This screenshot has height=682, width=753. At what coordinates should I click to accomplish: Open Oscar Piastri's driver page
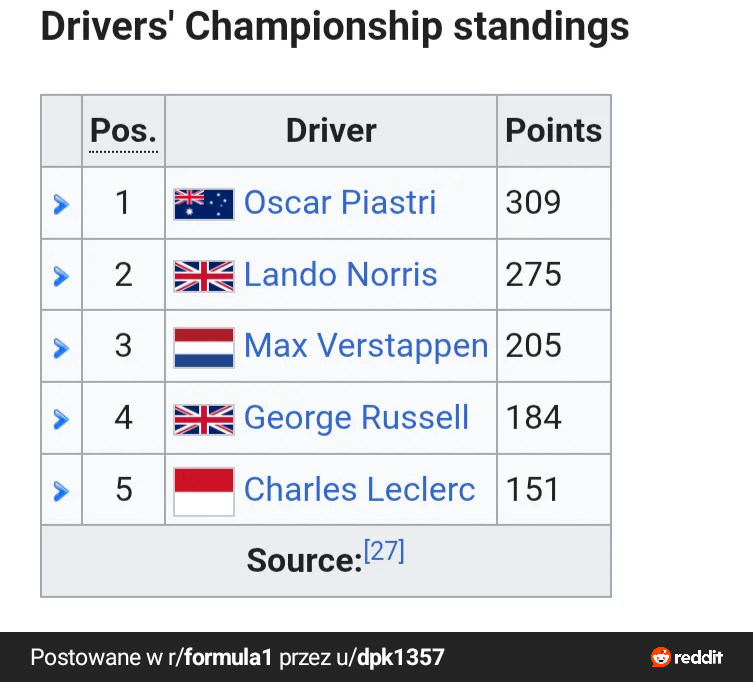340,203
